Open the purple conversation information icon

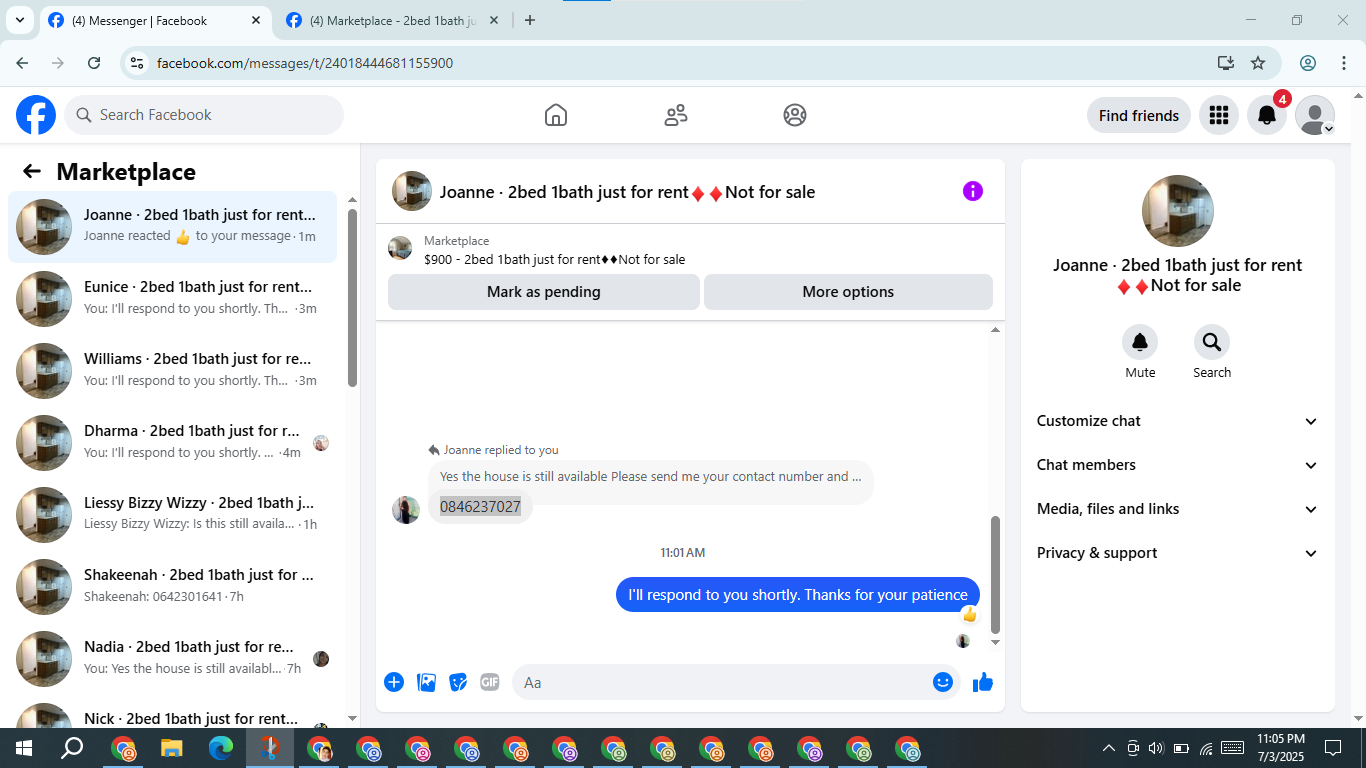coord(973,191)
